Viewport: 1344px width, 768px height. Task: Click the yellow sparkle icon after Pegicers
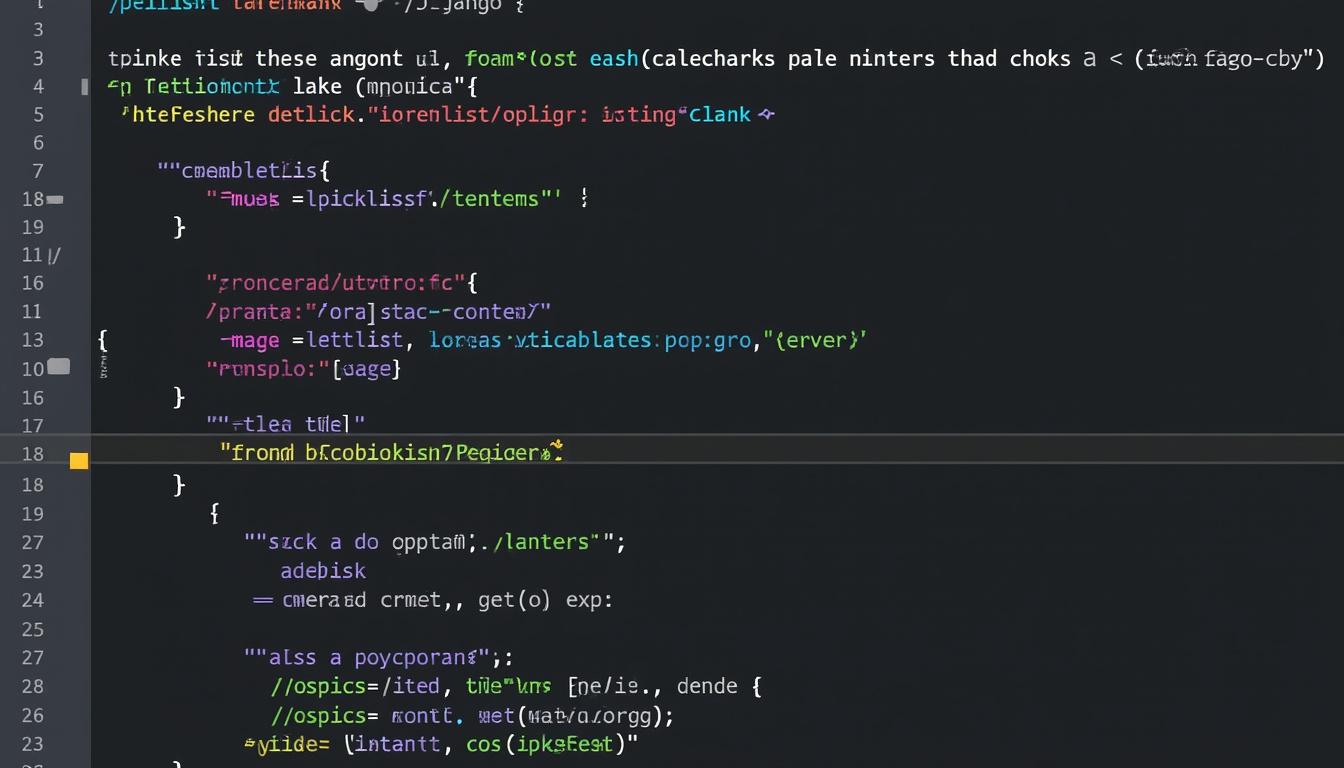coord(557,451)
